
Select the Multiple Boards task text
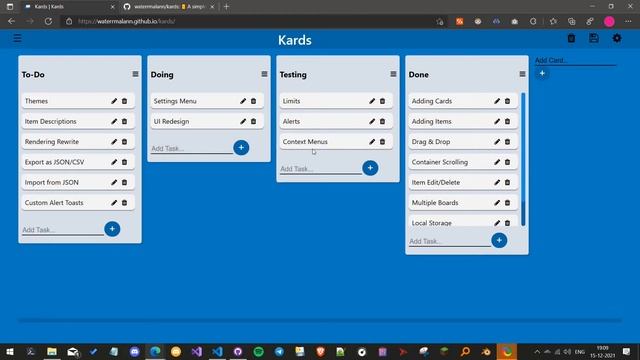[435, 203]
